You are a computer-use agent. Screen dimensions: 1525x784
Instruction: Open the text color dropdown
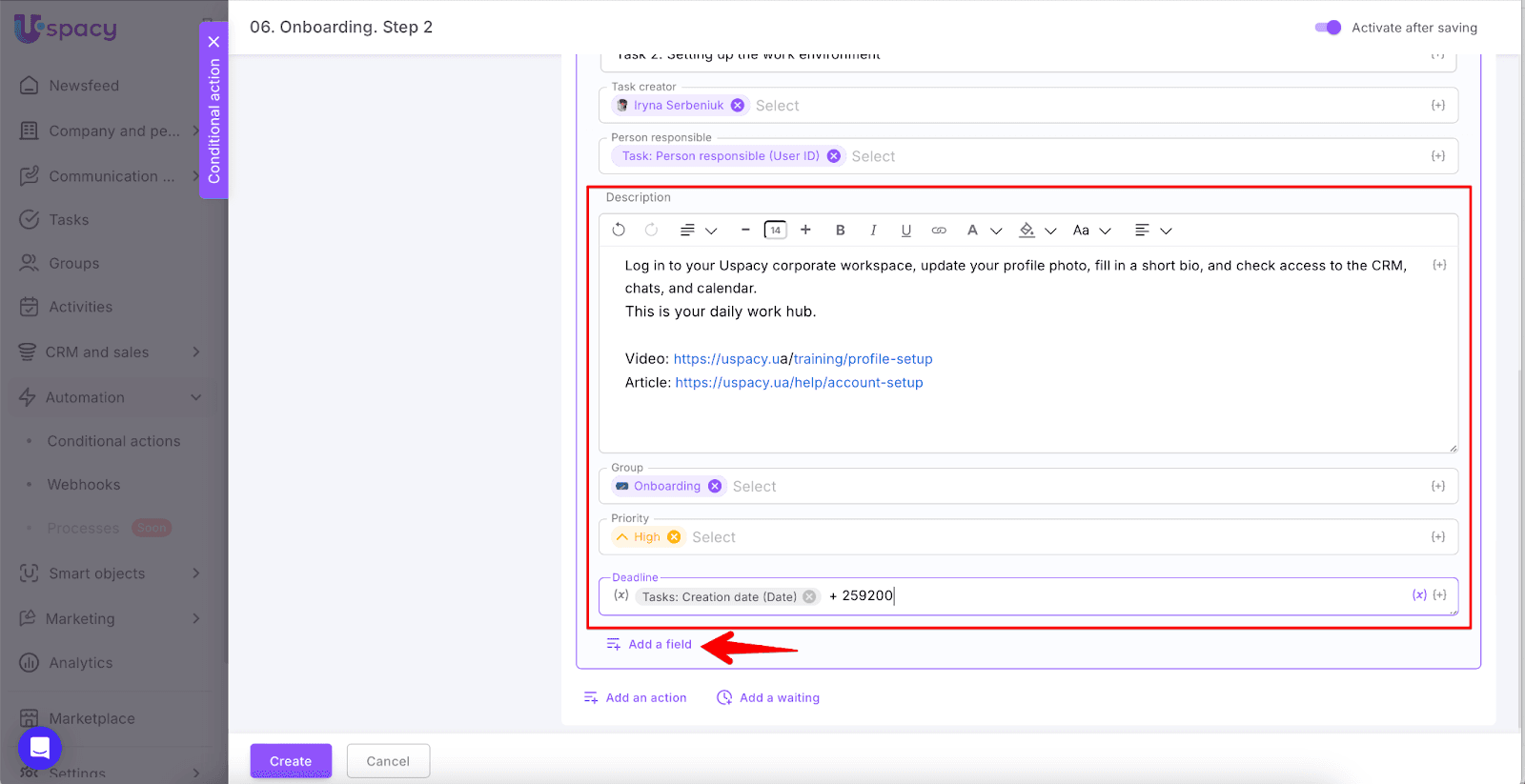[x=984, y=230]
